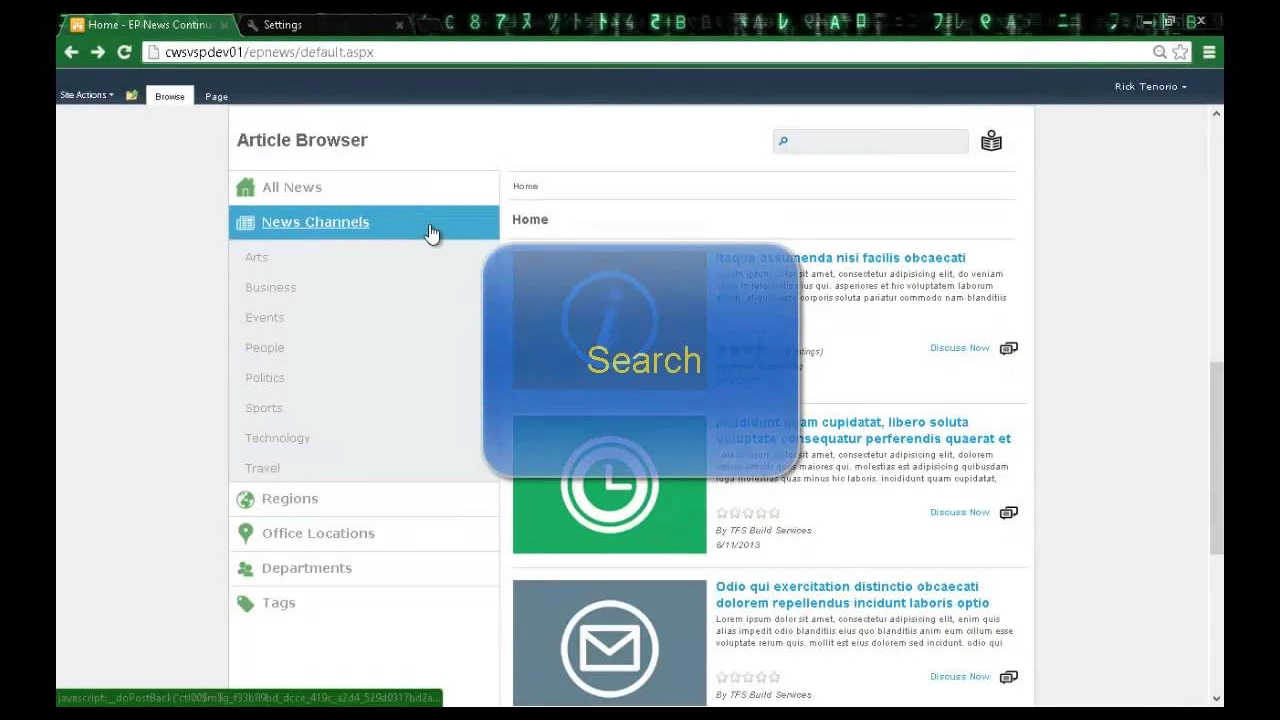Open the Politics channel
Viewport: 1280px width, 720px height.
264,377
